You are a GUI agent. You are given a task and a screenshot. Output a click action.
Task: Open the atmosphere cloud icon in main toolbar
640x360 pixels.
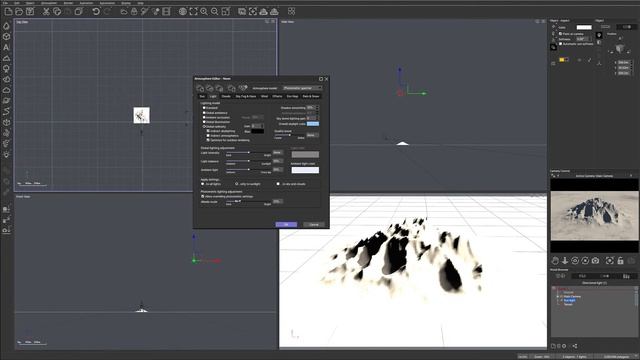click(124, 11)
